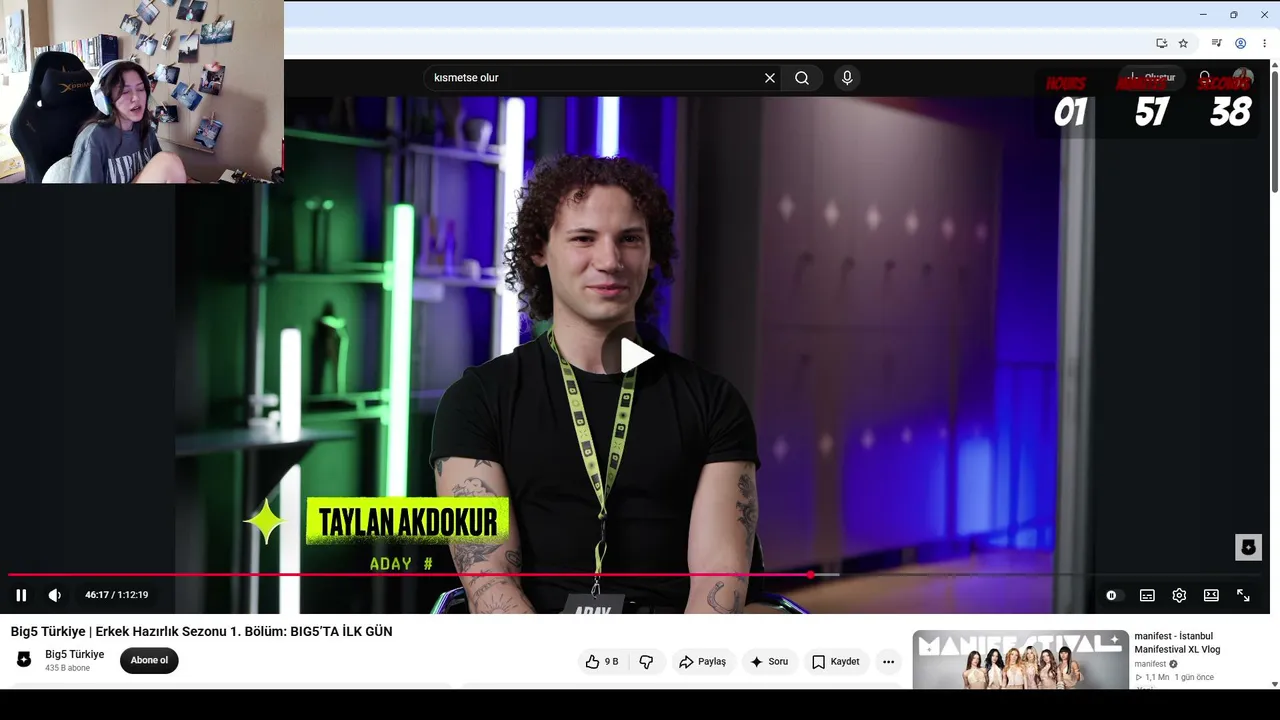
Task: Open 'manifest - İstanbul Manifestival XL Vlog' title
Action: [1177, 643]
